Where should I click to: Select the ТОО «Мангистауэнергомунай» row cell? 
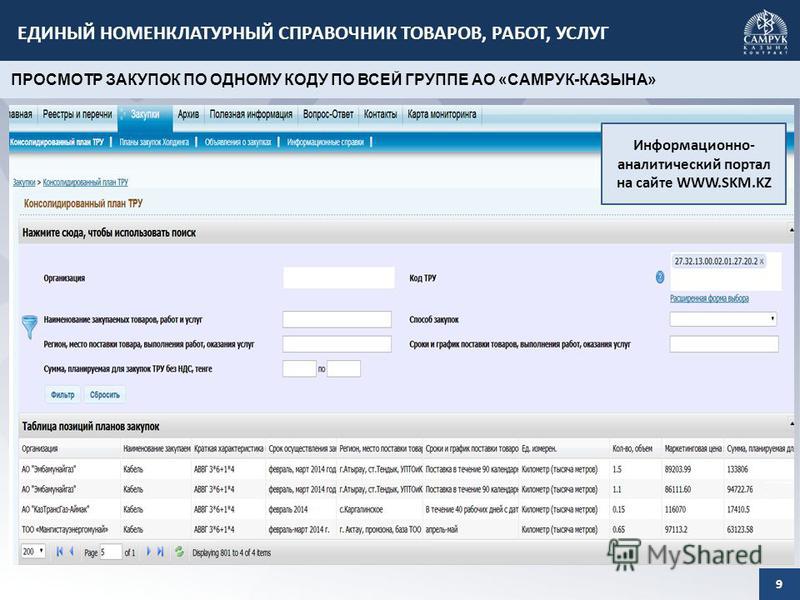(65, 530)
